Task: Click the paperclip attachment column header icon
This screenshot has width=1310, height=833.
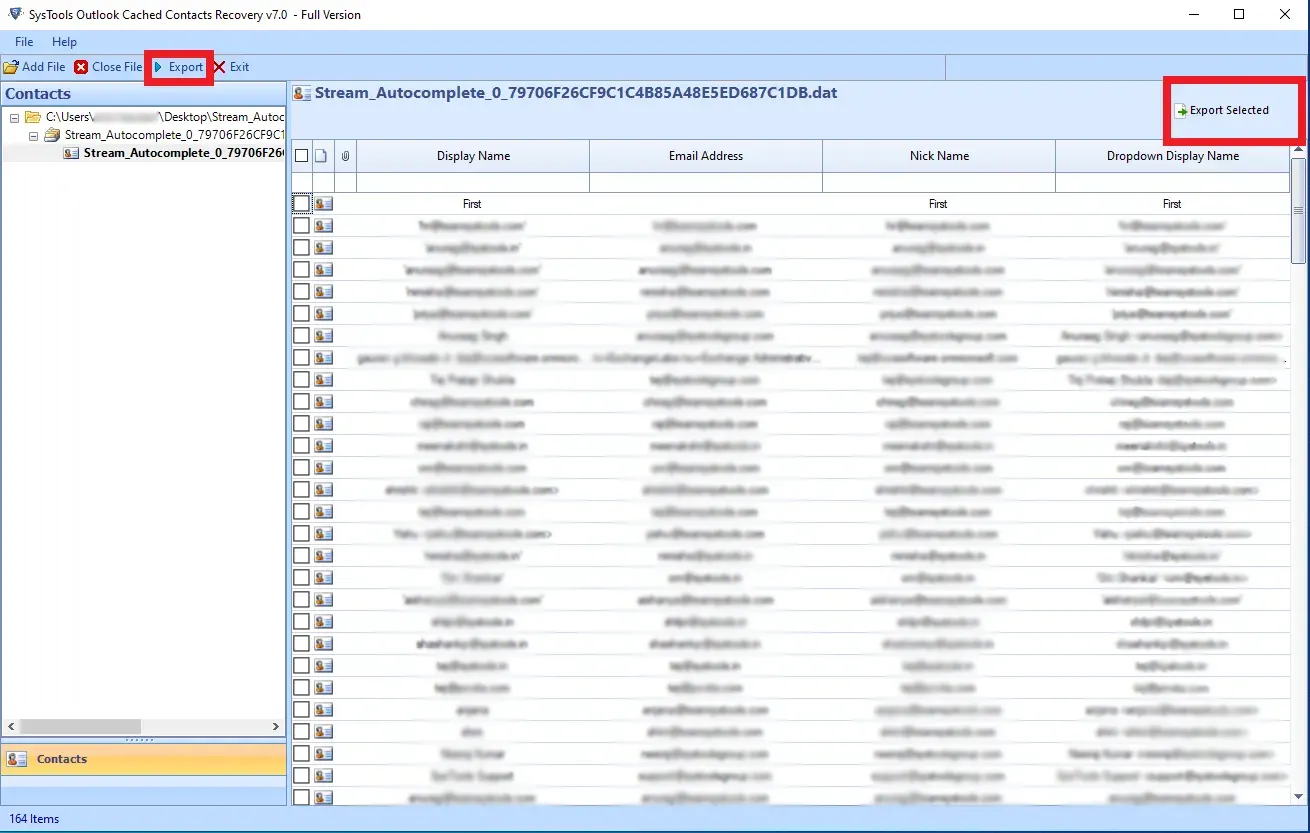Action: (x=344, y=155)
